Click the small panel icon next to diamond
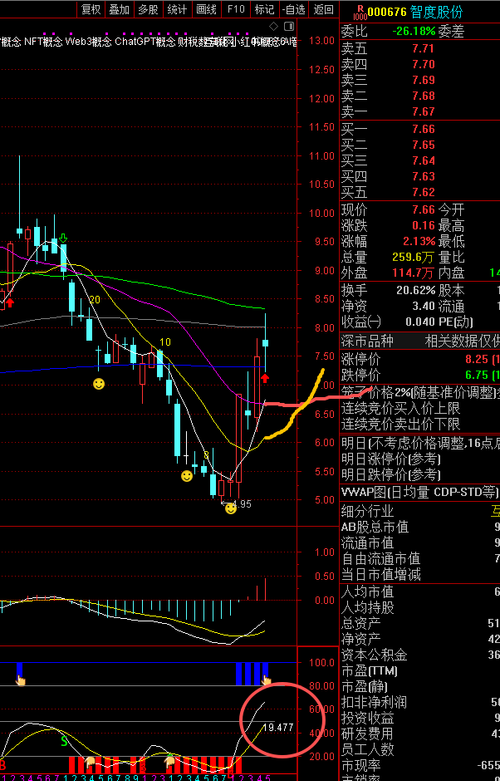 pos(288,26)
